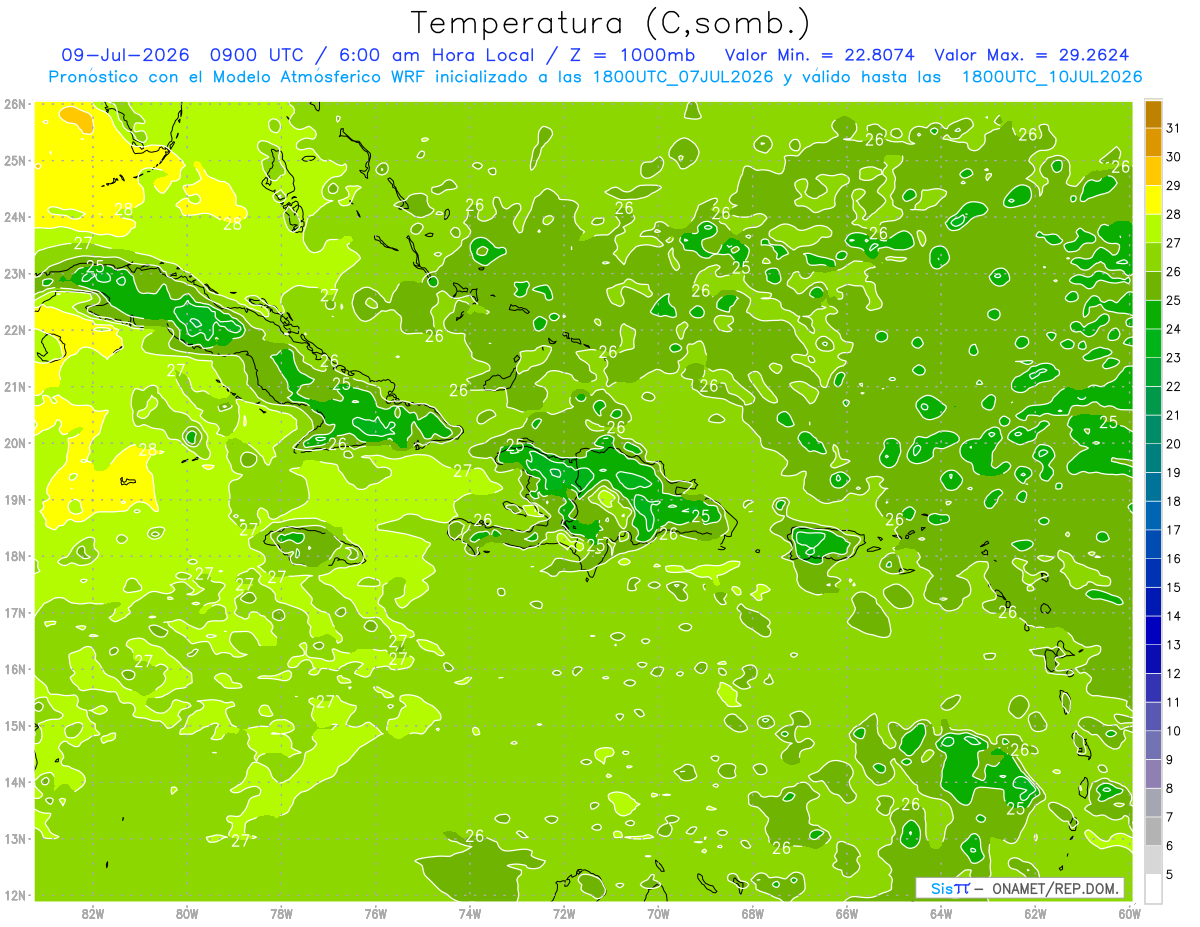Select the 'Z = 1000mb' level text
1200x927 pixels.
(x=634, y=55)
